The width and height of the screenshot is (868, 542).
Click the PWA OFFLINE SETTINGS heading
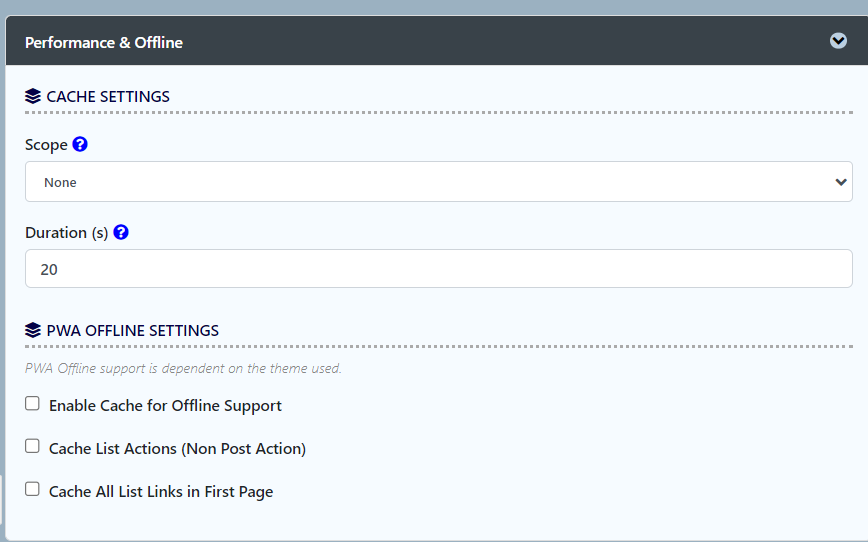coord(132,331)
